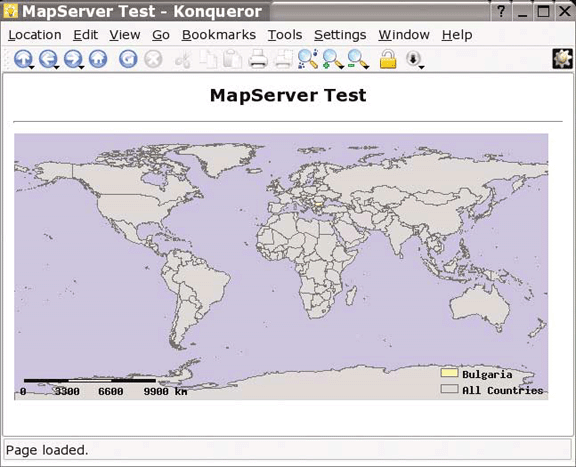Click the title bar help question mark
The height and width of the screenshot is (467, 576).
[501, 11]
